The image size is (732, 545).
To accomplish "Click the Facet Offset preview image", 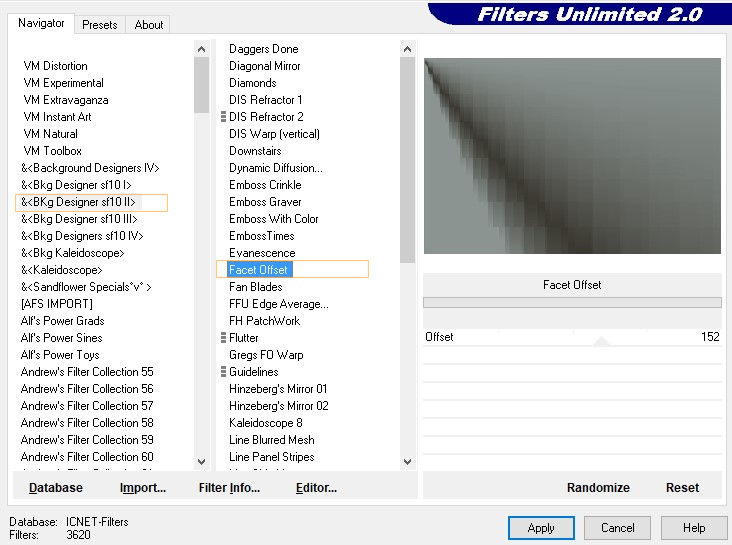I will click(572, 156).
